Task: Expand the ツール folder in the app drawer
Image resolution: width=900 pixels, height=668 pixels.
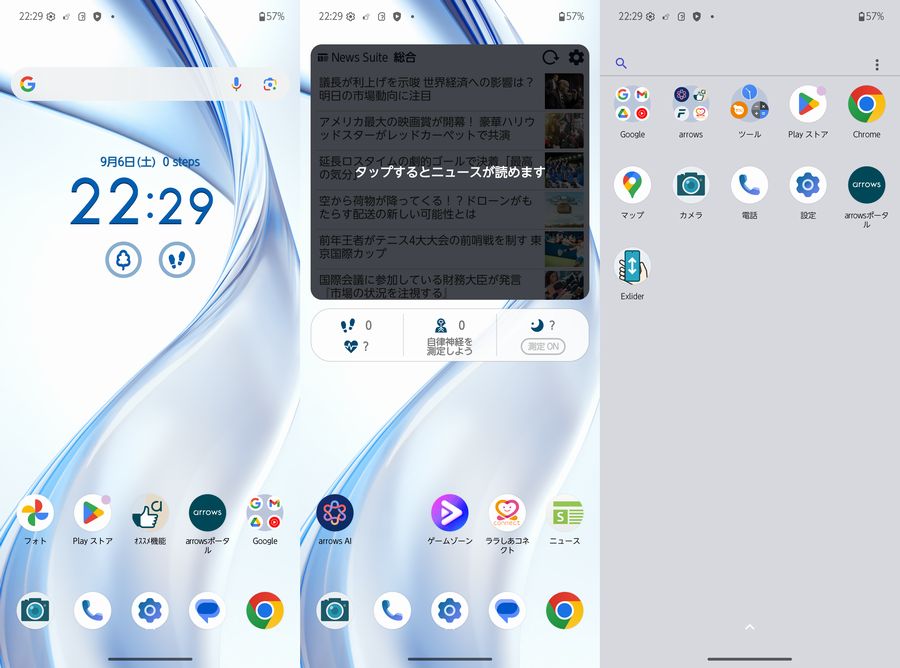Action: pyautogui.click(x=749, y=105)
